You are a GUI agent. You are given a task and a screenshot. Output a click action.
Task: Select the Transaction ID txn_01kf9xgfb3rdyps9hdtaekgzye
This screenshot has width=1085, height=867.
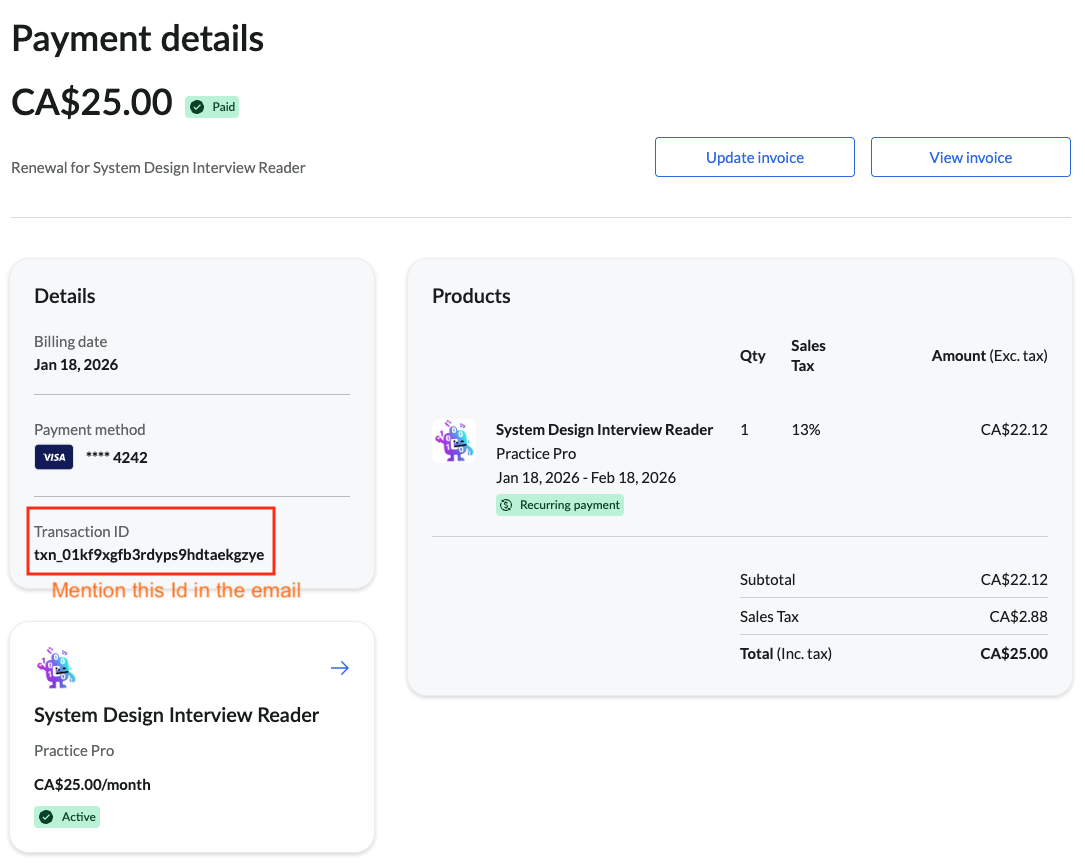(x=150, y=551)
